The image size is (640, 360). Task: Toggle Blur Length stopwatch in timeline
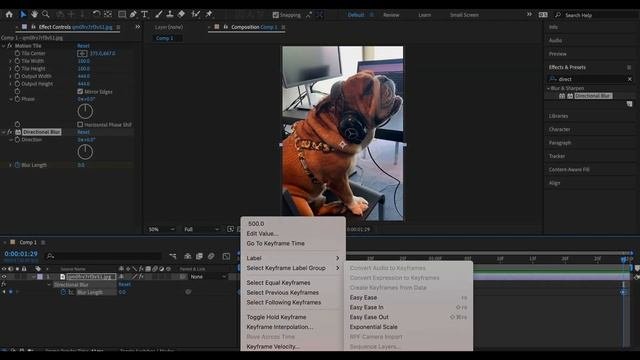pyautogui.click(x=63, y=292)
